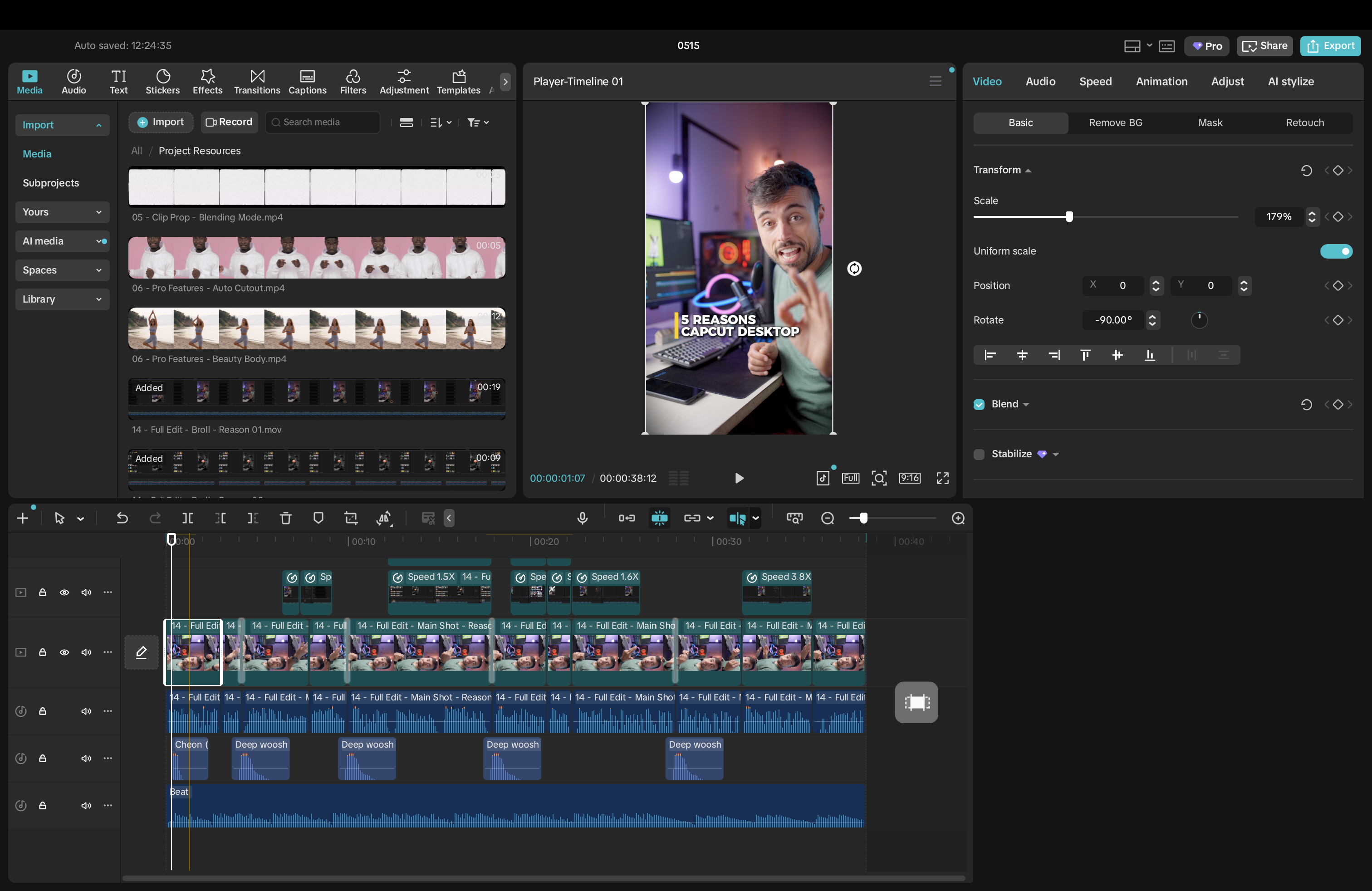This screenshot has width=1372, height=891.
Task: Click the timeline zoom slider handle
Action: (863, 518)
